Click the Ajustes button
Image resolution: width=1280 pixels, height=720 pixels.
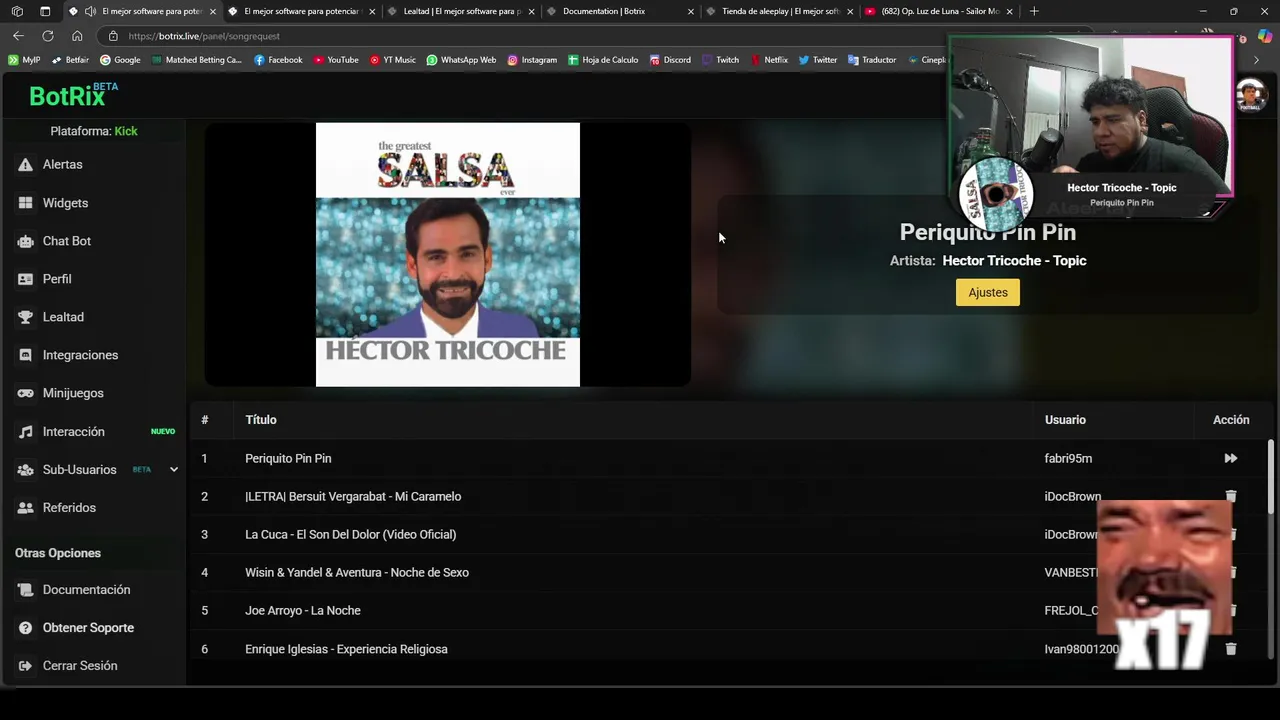tap(988, 292)
